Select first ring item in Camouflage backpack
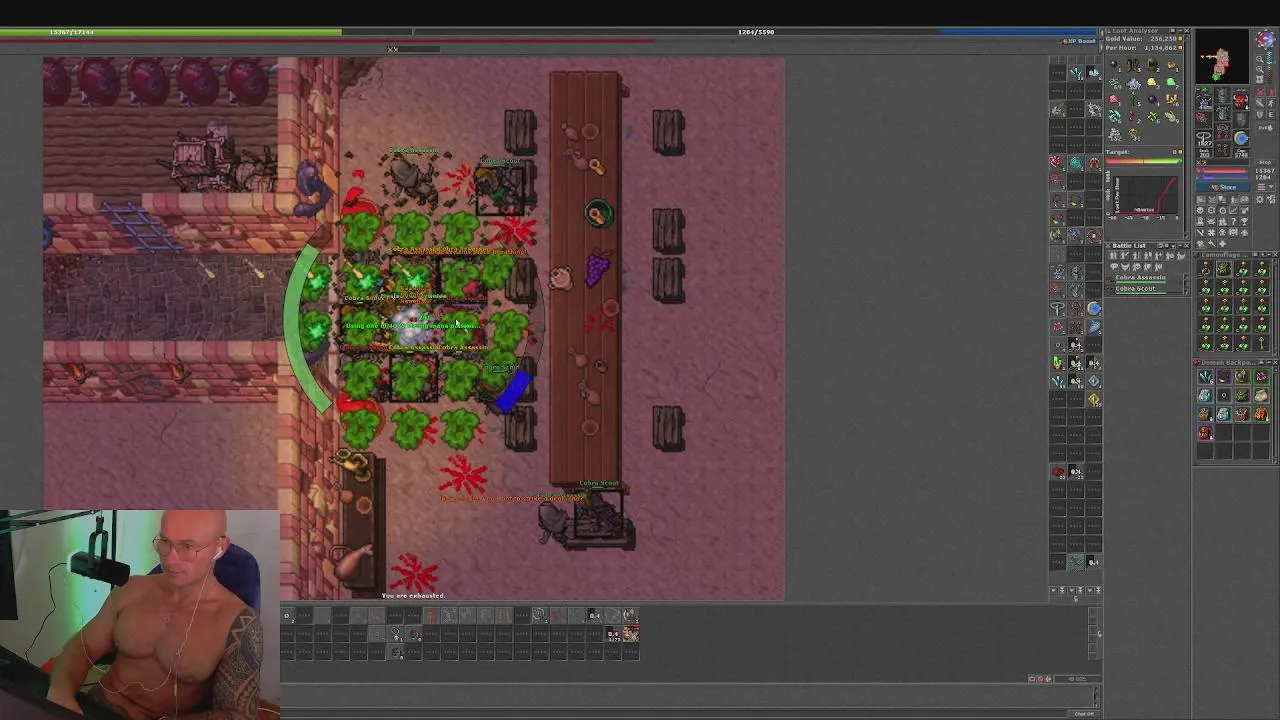This screenshot has height=720, width=1280. 1205,269
